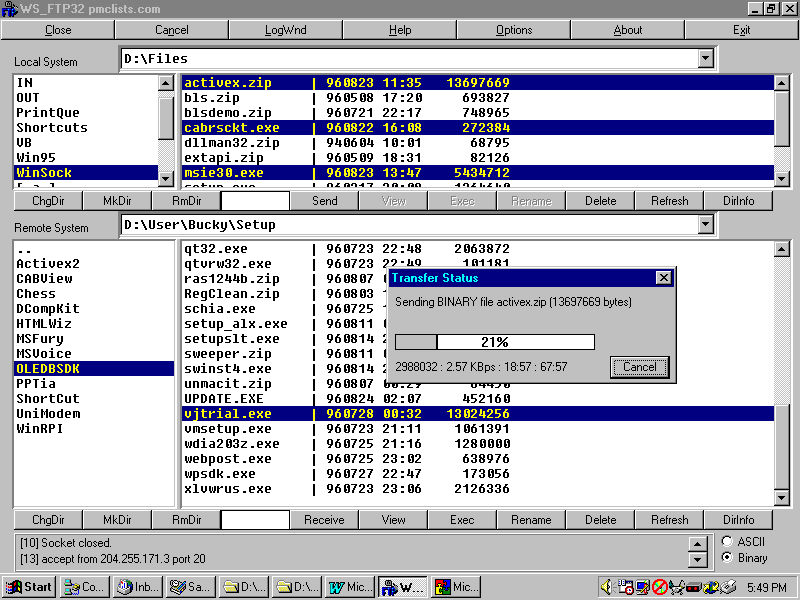Select the ASCII transfer mode

coord(726,541)
